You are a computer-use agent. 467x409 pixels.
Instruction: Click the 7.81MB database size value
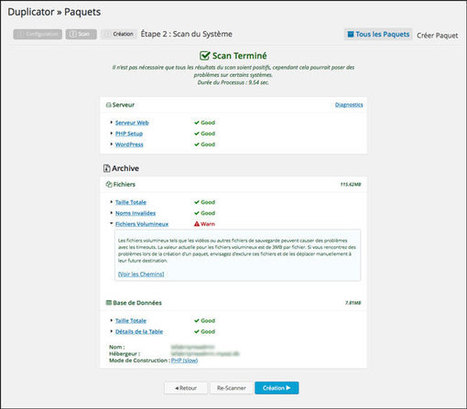point(353,303)
